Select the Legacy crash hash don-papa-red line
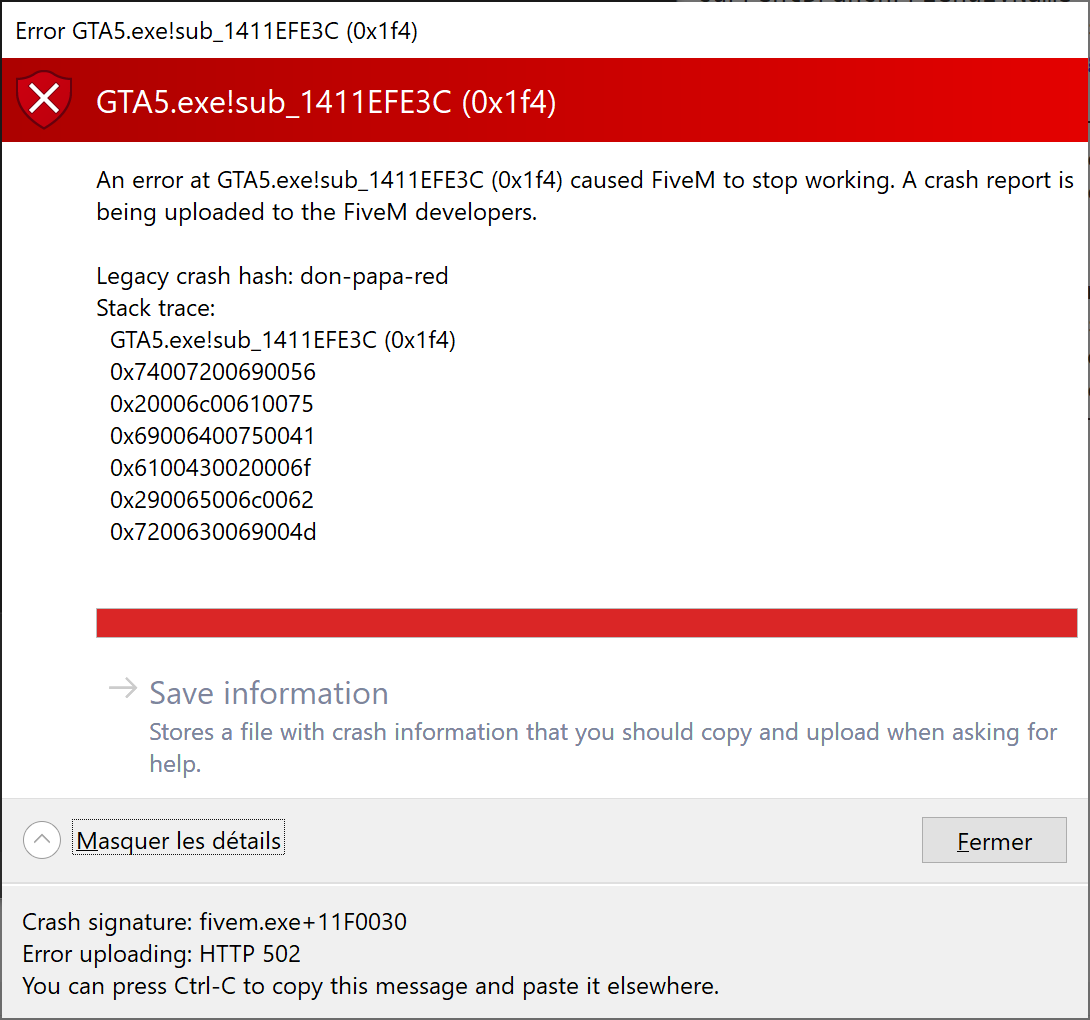1090x1020 pixels. click(272, 276)
